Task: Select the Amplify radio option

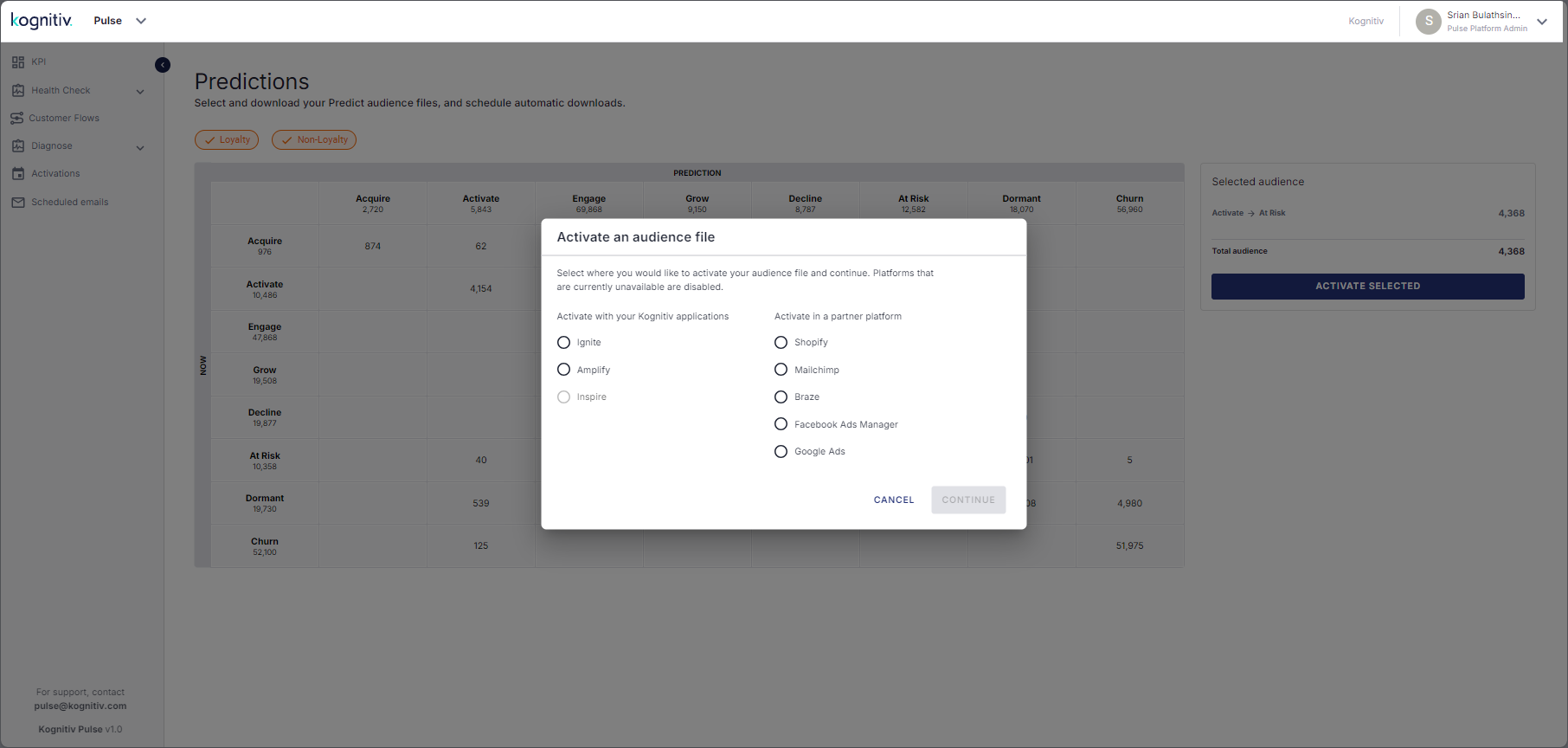Action: [563, 370]
